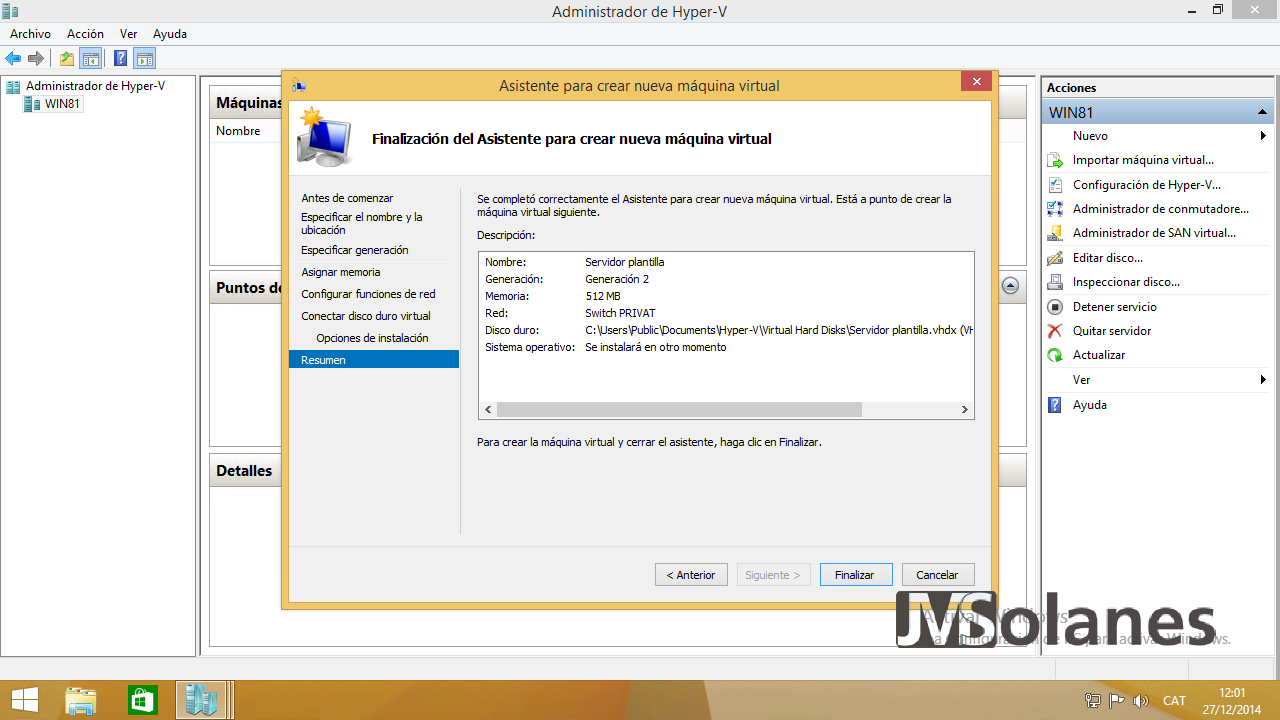
Task: Click the Up one level folder icon
Action: pos(67,58)
